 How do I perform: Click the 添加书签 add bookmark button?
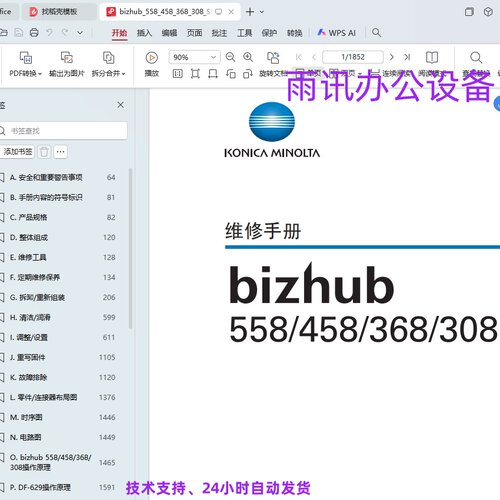[18, 152]
